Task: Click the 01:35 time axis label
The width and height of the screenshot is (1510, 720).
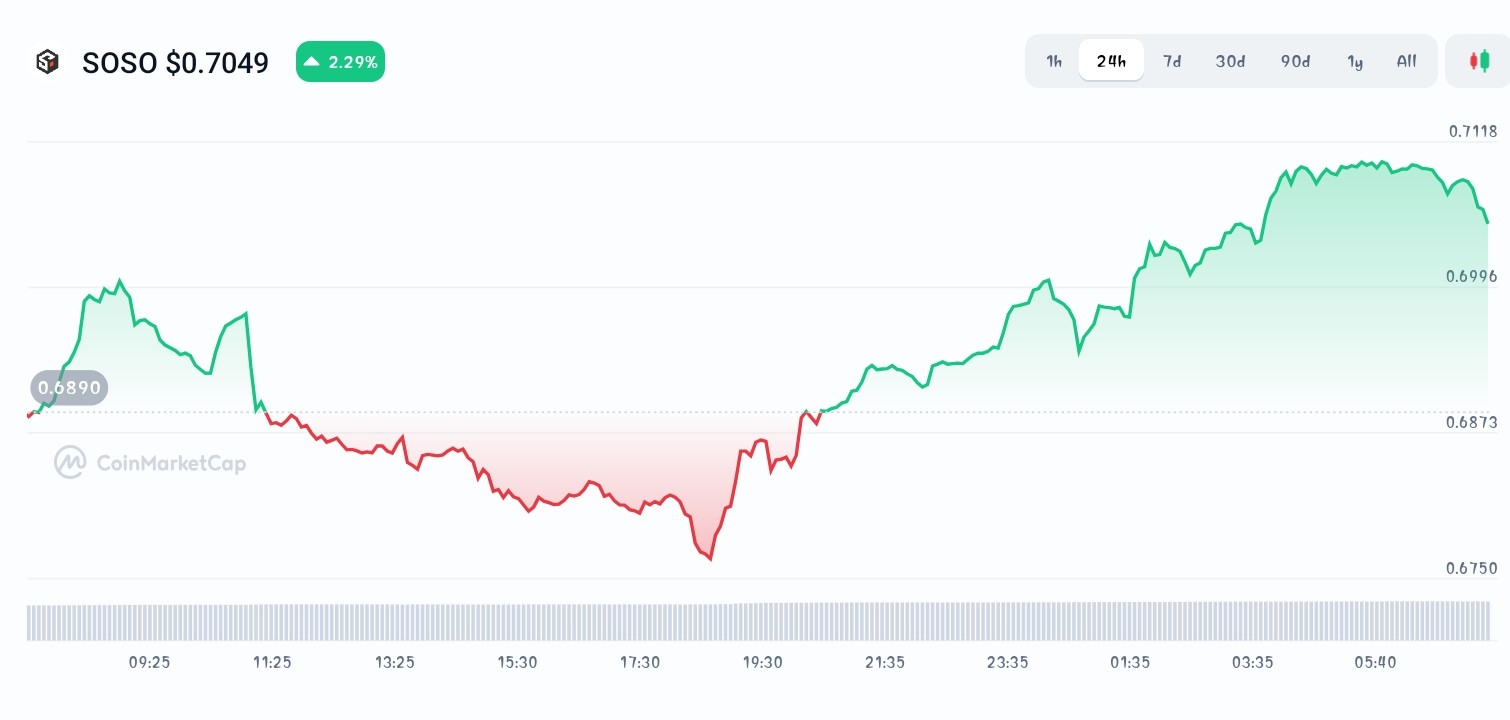Action: (1130, 662)
